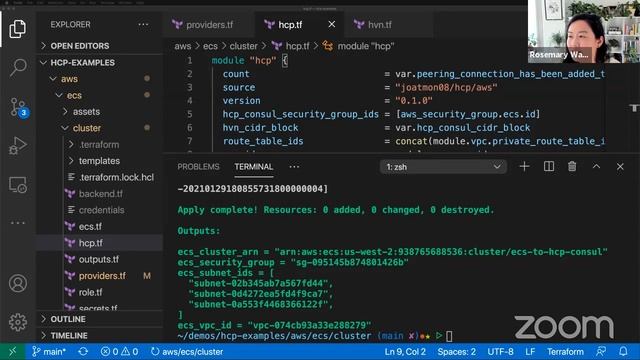
Task: Change language mode via Terraform
Action: pyautogui.click(x=565, y=351)
